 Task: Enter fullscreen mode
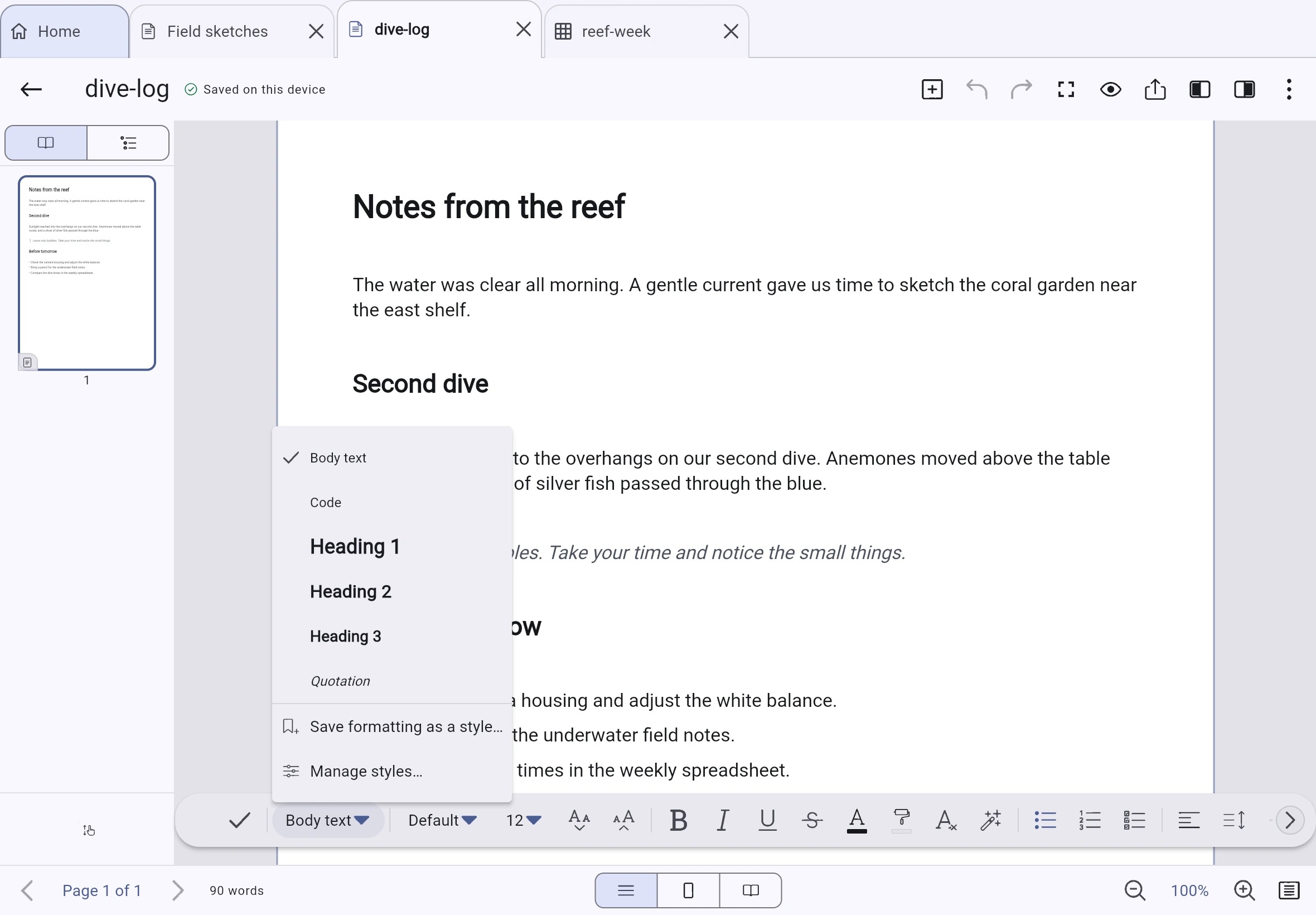[1066, 89]
